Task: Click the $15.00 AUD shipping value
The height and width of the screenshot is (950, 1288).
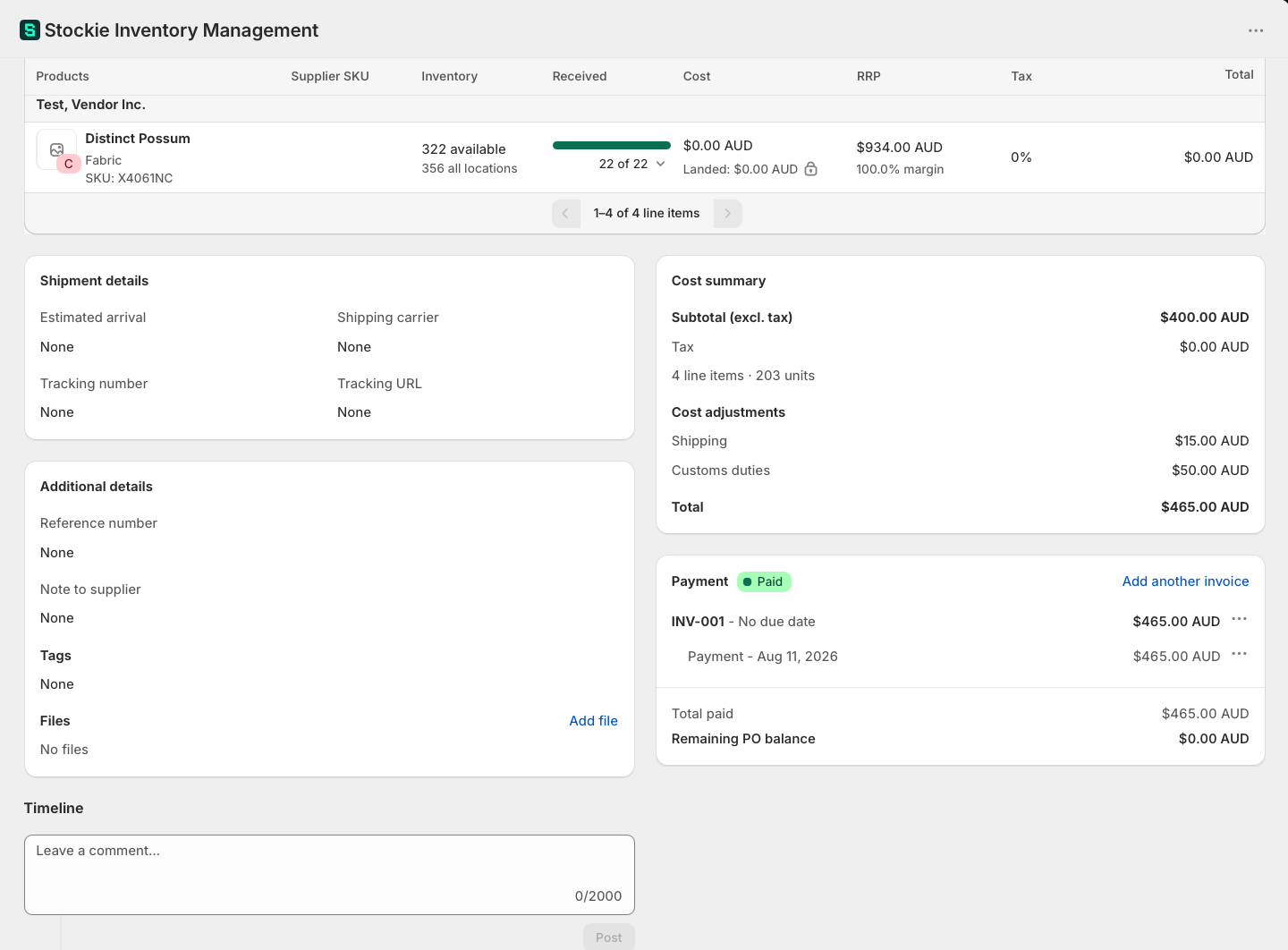Action: pyautogui.click(x=1212, y=441)
